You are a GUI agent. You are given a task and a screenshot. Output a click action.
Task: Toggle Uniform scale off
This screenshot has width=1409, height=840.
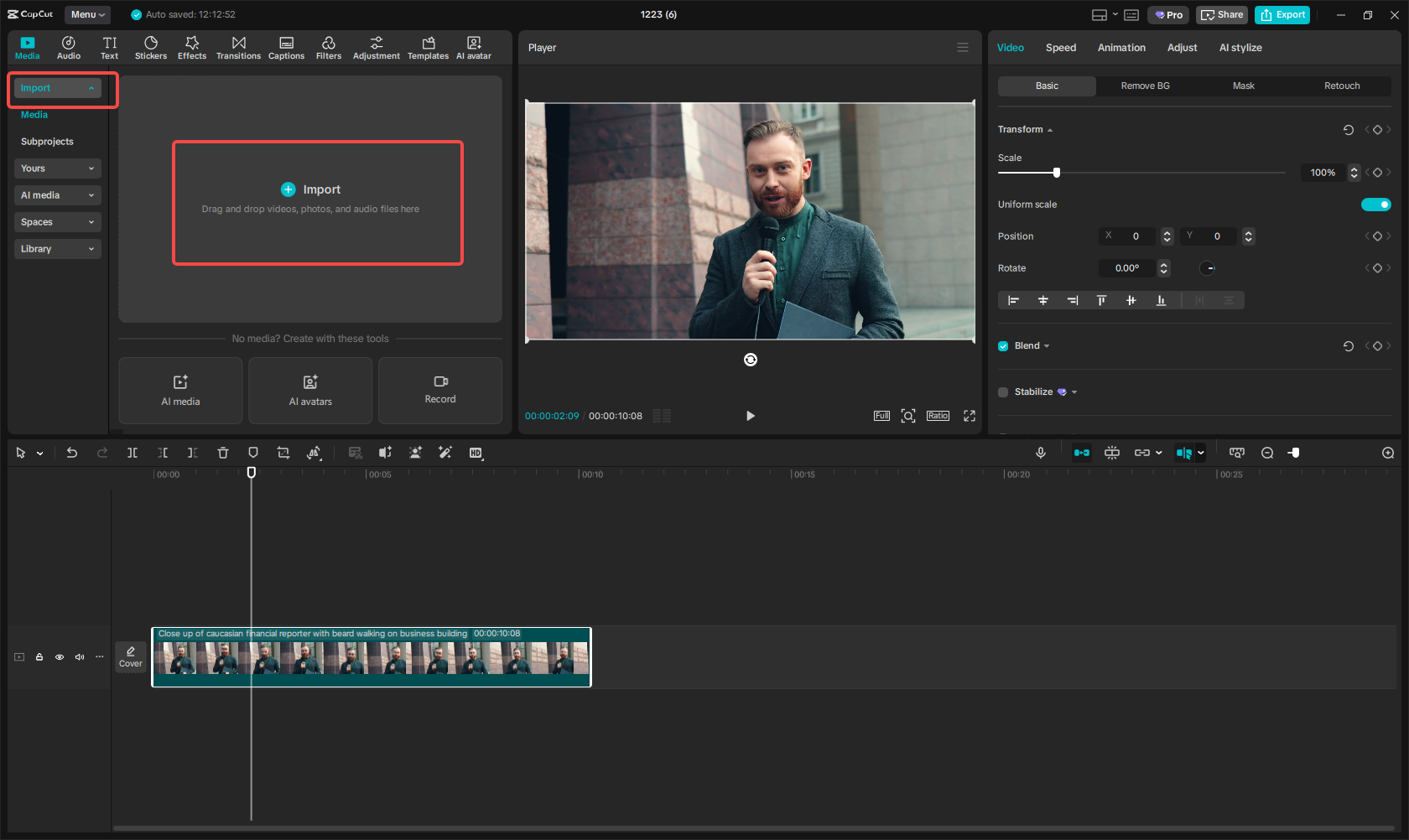(x=1376, y=204)
